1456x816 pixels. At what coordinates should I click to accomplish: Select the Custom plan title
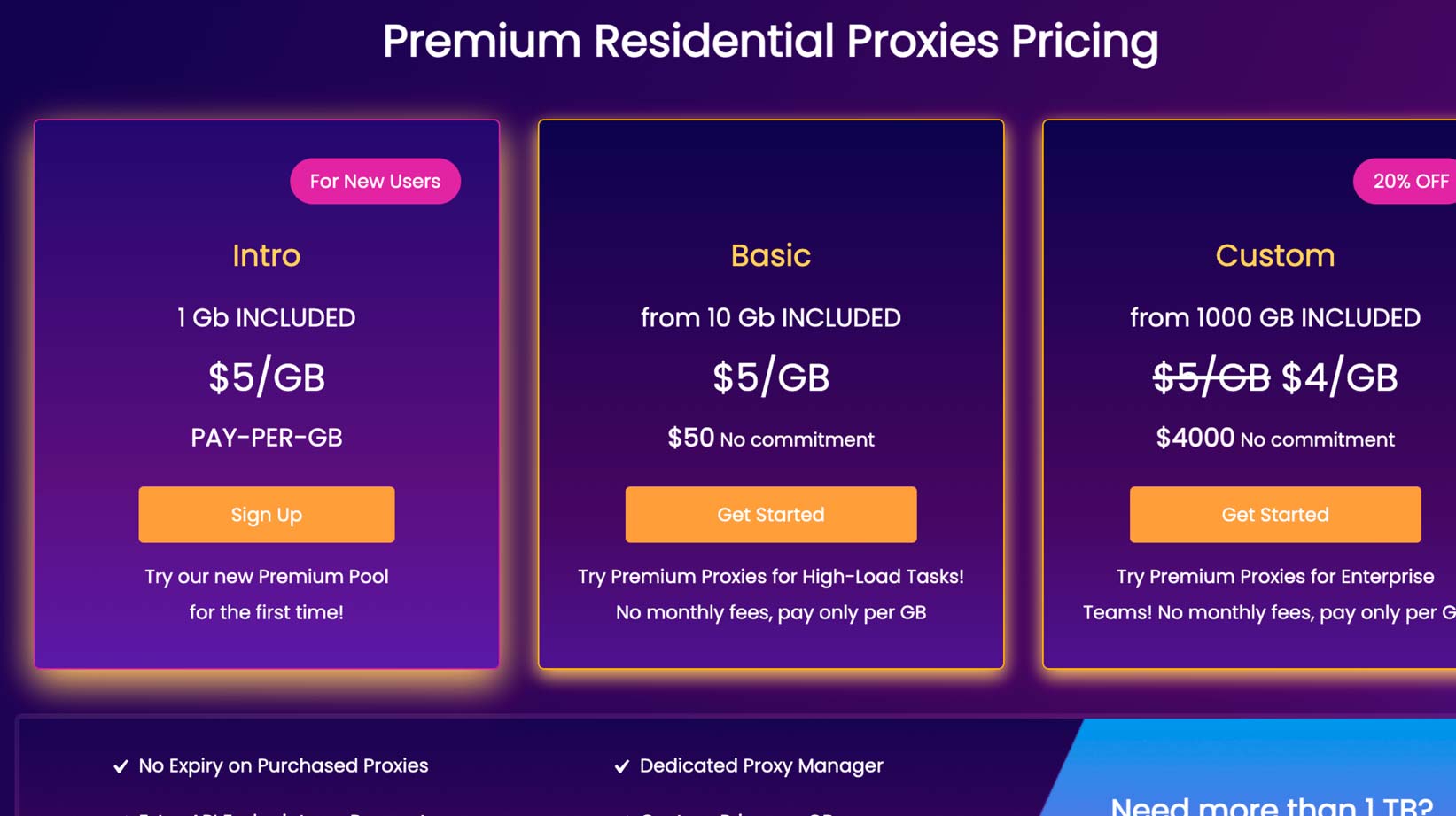pyautogui.click(x=1274, y=255)
